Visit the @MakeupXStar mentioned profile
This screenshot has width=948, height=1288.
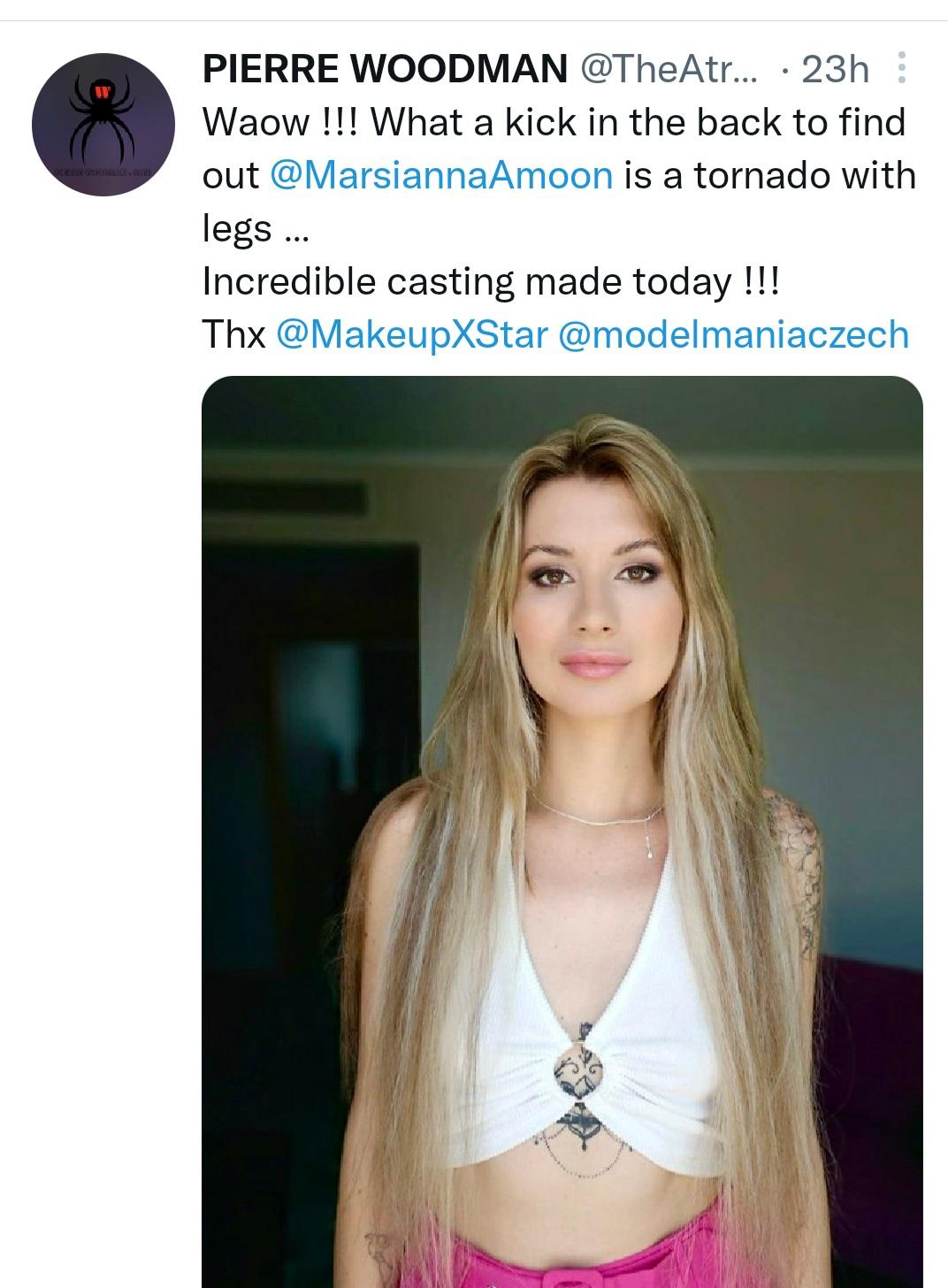pyautogui.click(x=412, y=334)
